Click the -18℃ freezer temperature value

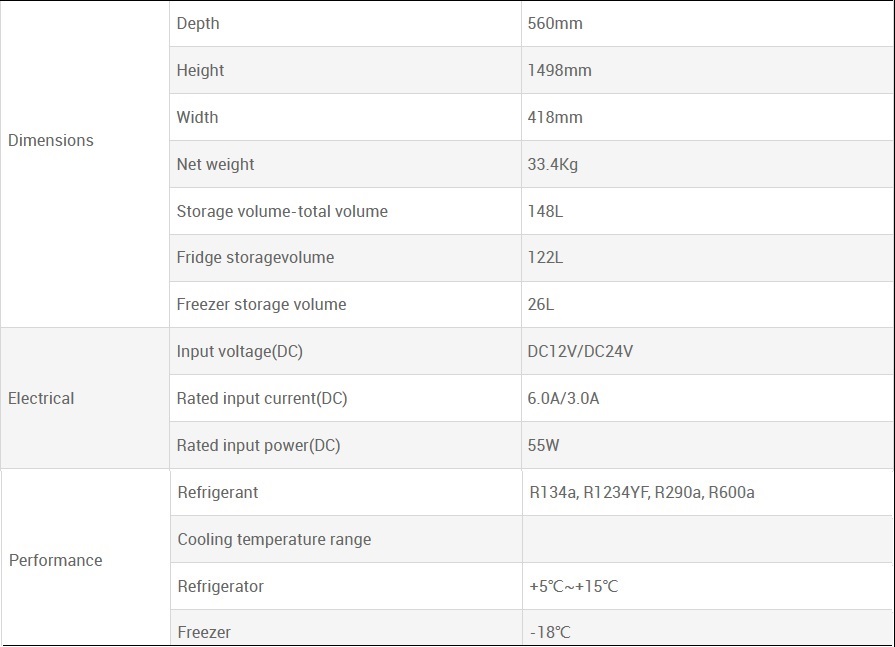pos(551,633)
